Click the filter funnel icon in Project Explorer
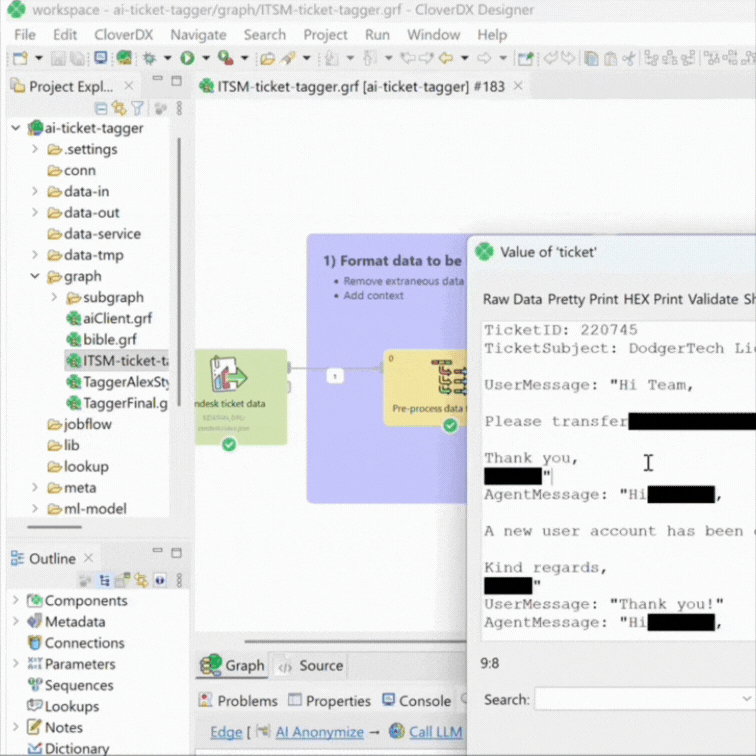The image size is (756, 756). pyautogui.click(x=138, y=108)
